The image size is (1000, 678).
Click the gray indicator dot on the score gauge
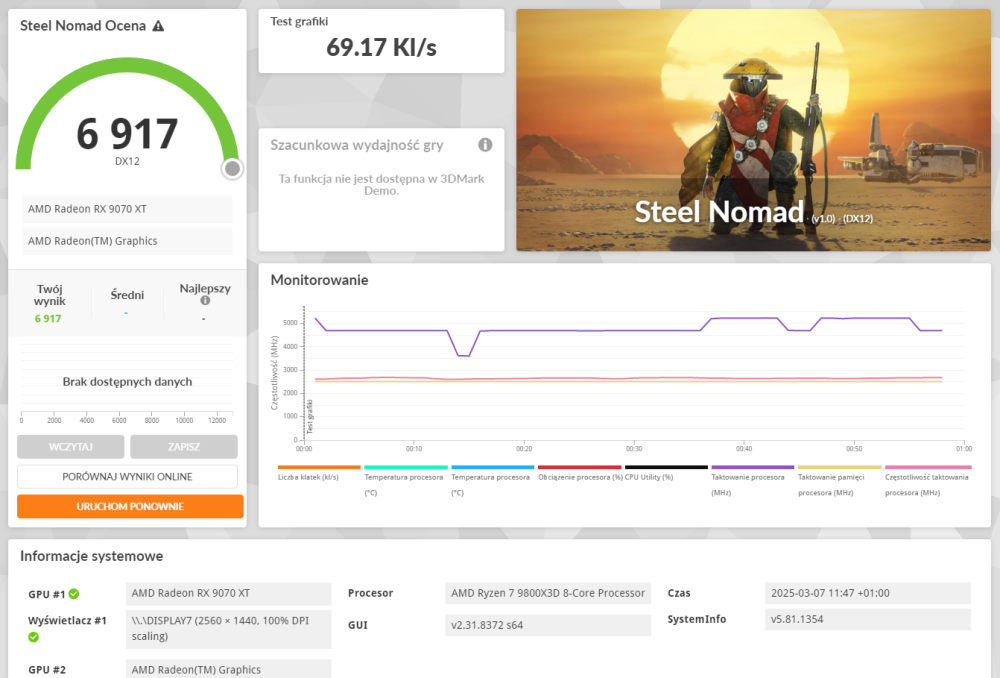232,169
